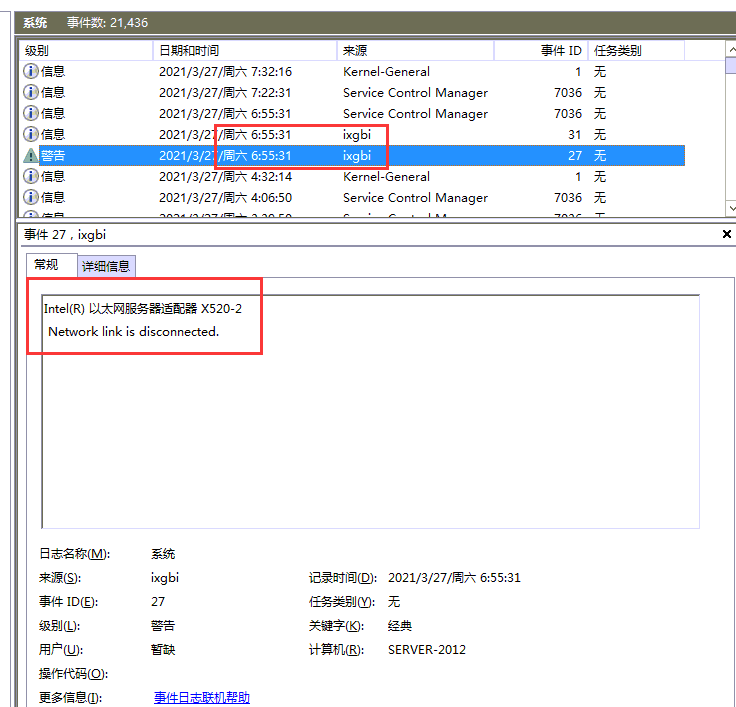Click the SERVER-2012 computer name value
Viewport: 736px width, 707px height.
[427, 650]
